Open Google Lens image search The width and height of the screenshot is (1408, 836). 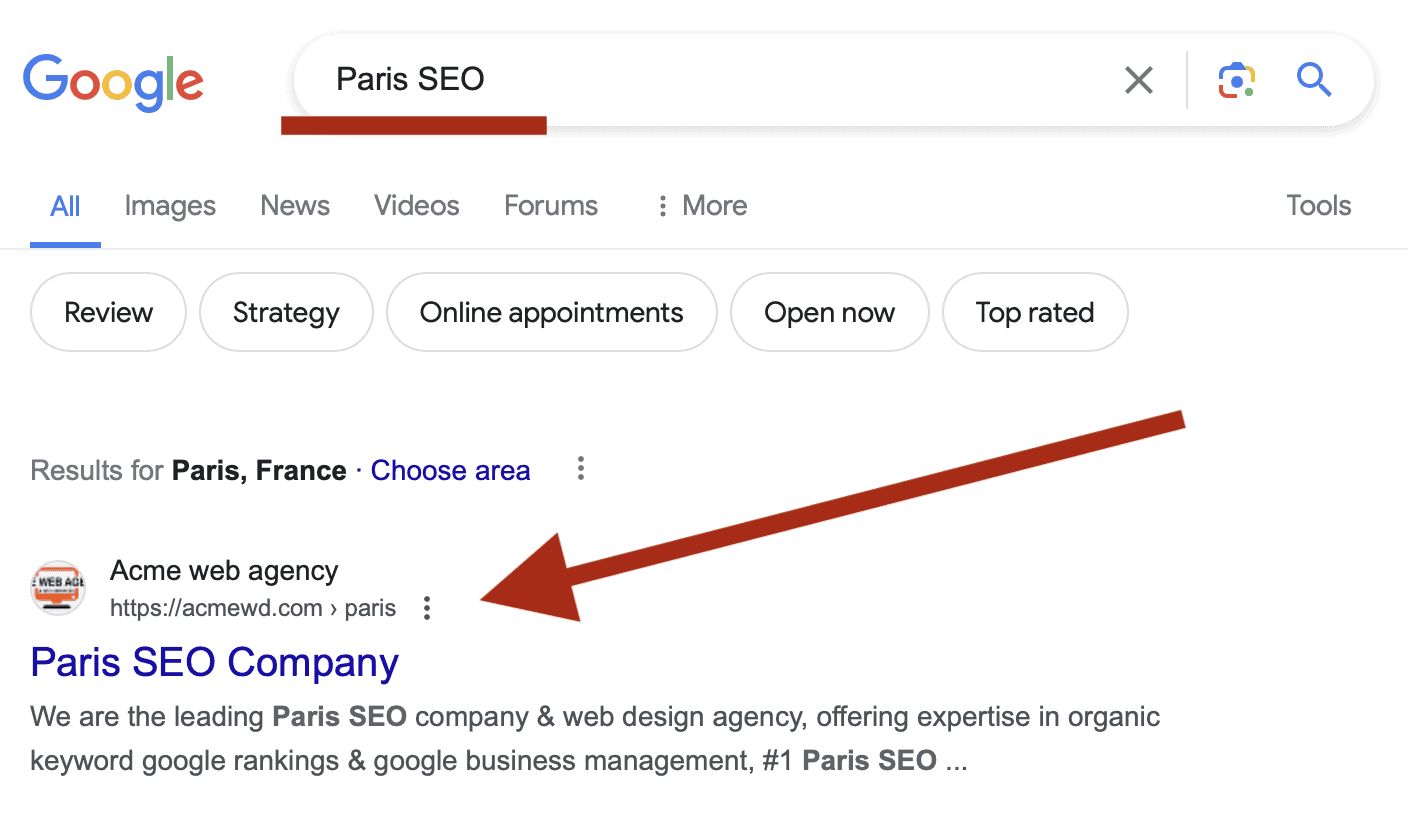point(1237,80)
